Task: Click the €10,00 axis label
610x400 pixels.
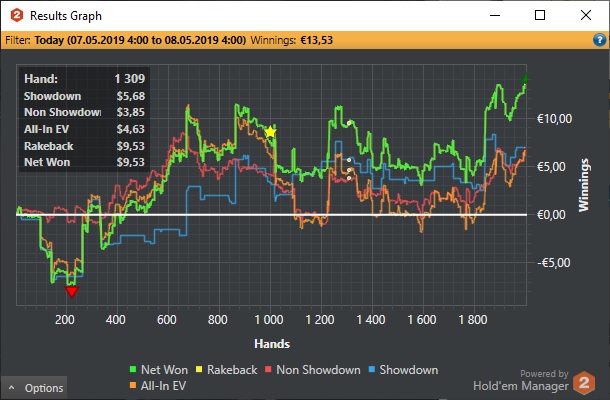Action: point(554,119)
